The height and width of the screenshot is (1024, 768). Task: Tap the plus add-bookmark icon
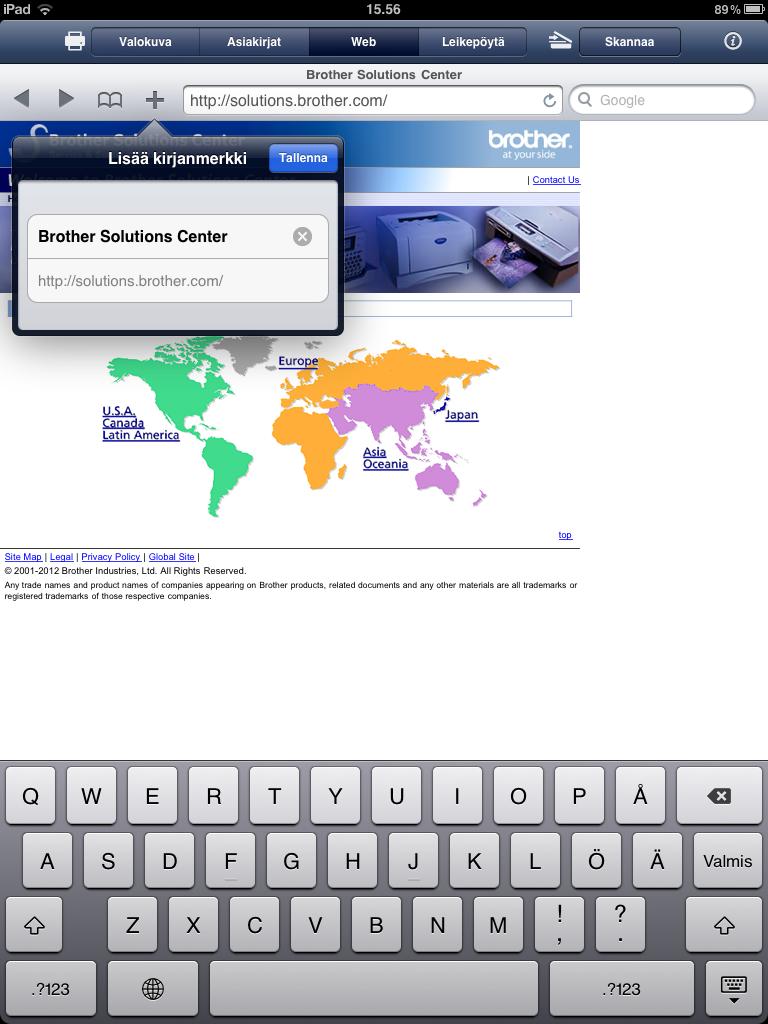click(155, 100)
